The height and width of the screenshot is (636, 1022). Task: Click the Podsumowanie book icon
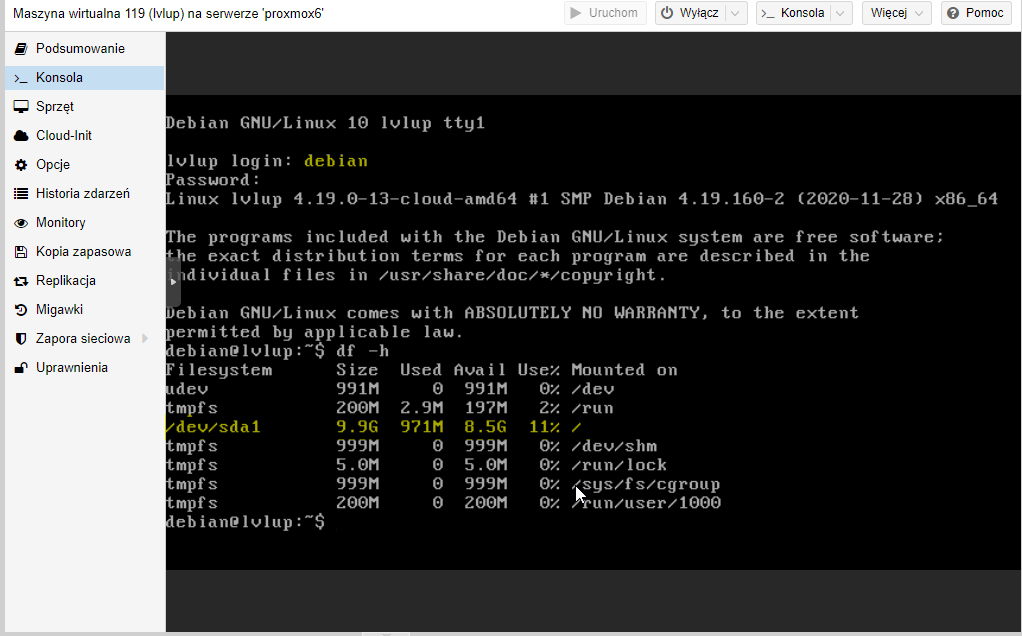21,49
